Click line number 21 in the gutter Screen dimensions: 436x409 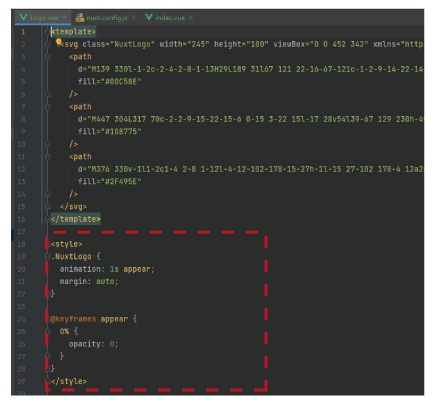click(21, 282)
